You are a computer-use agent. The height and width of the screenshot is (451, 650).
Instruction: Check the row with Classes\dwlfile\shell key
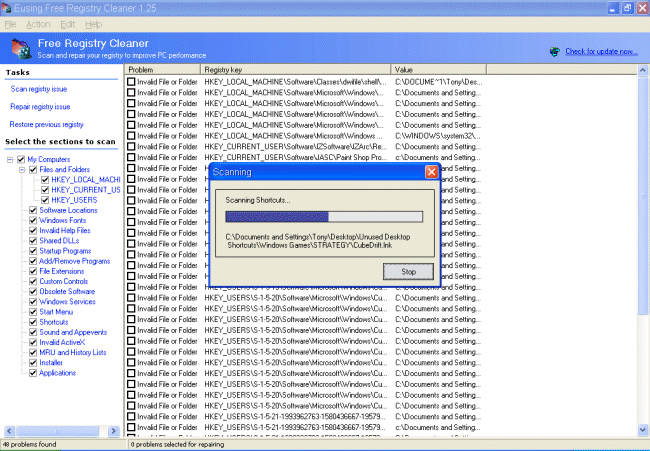click(x=131, y=82)
